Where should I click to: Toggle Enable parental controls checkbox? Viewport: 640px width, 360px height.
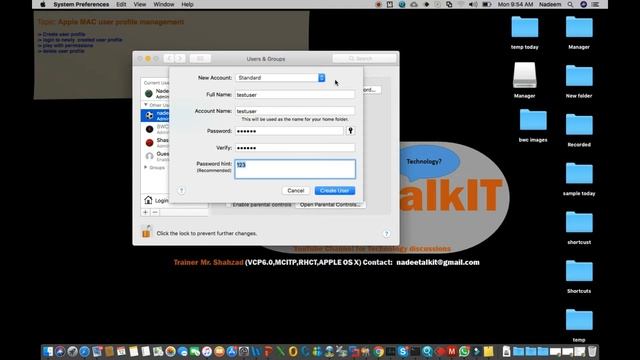229,205
